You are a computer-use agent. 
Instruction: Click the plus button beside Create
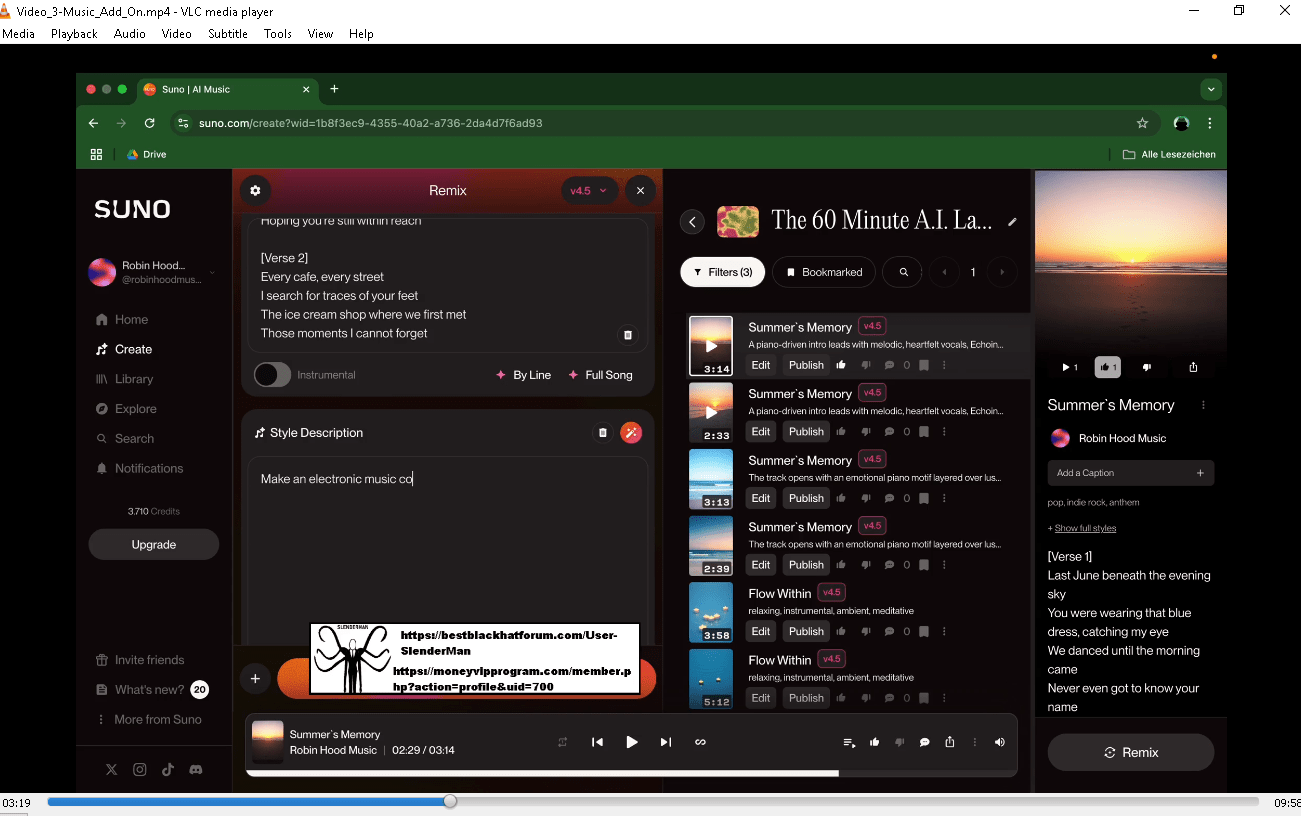click(255, 678)
